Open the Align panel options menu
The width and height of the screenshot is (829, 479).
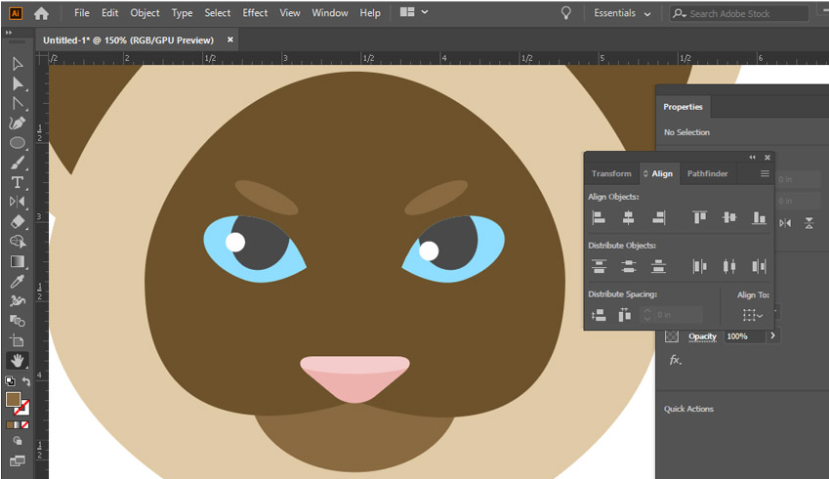(764, 173)
